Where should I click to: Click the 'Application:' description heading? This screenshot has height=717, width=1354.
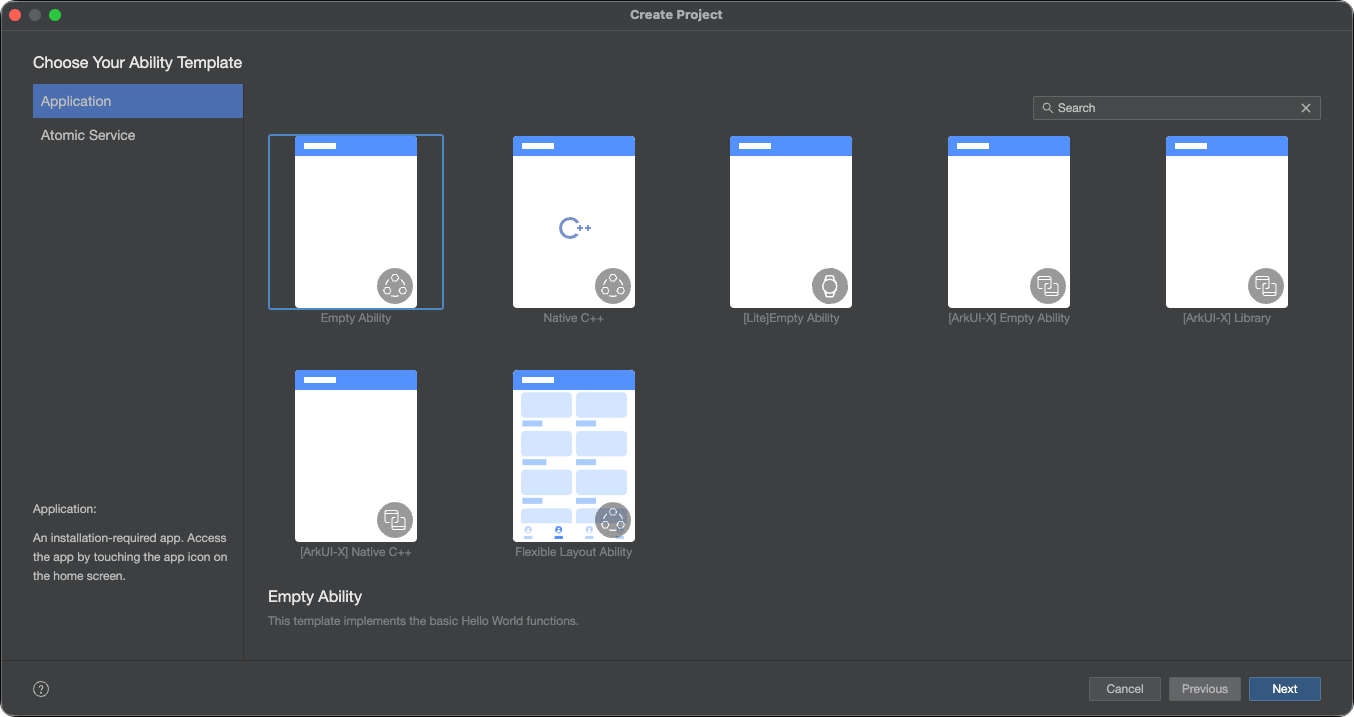(65, 509)
